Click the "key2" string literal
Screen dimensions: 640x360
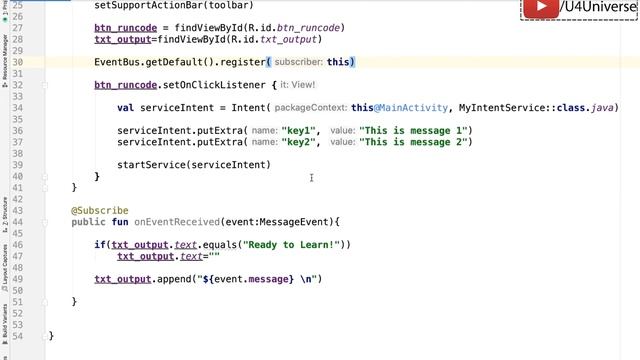tap(298, 142)
